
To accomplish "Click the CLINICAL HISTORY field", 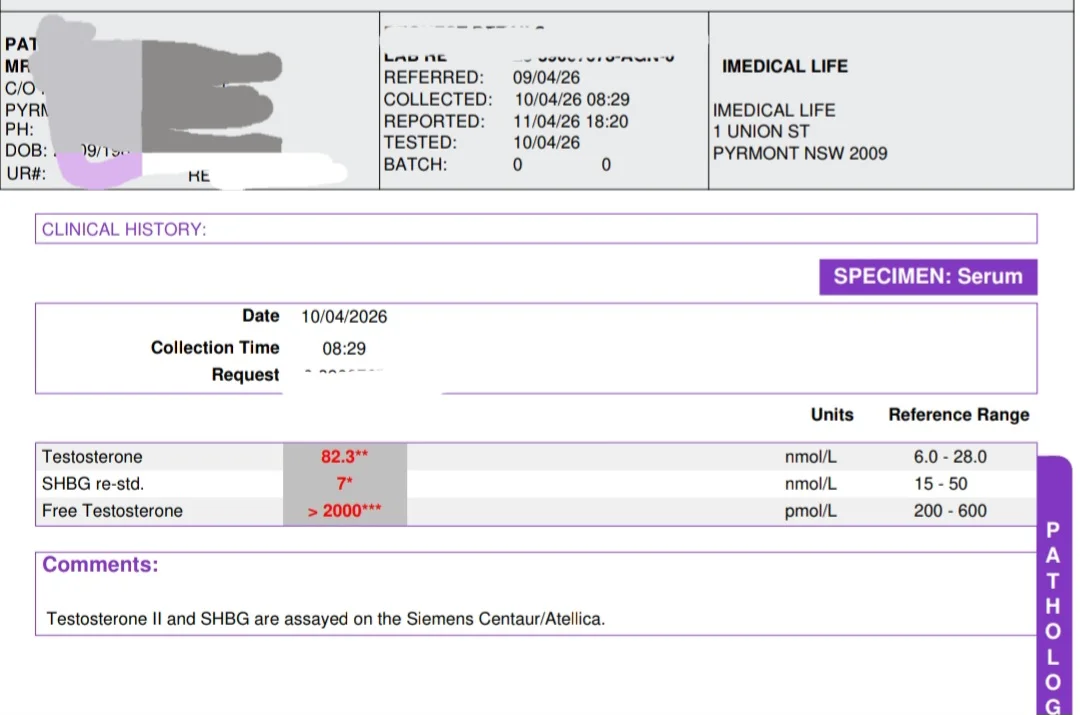I will tap(535, 229).
